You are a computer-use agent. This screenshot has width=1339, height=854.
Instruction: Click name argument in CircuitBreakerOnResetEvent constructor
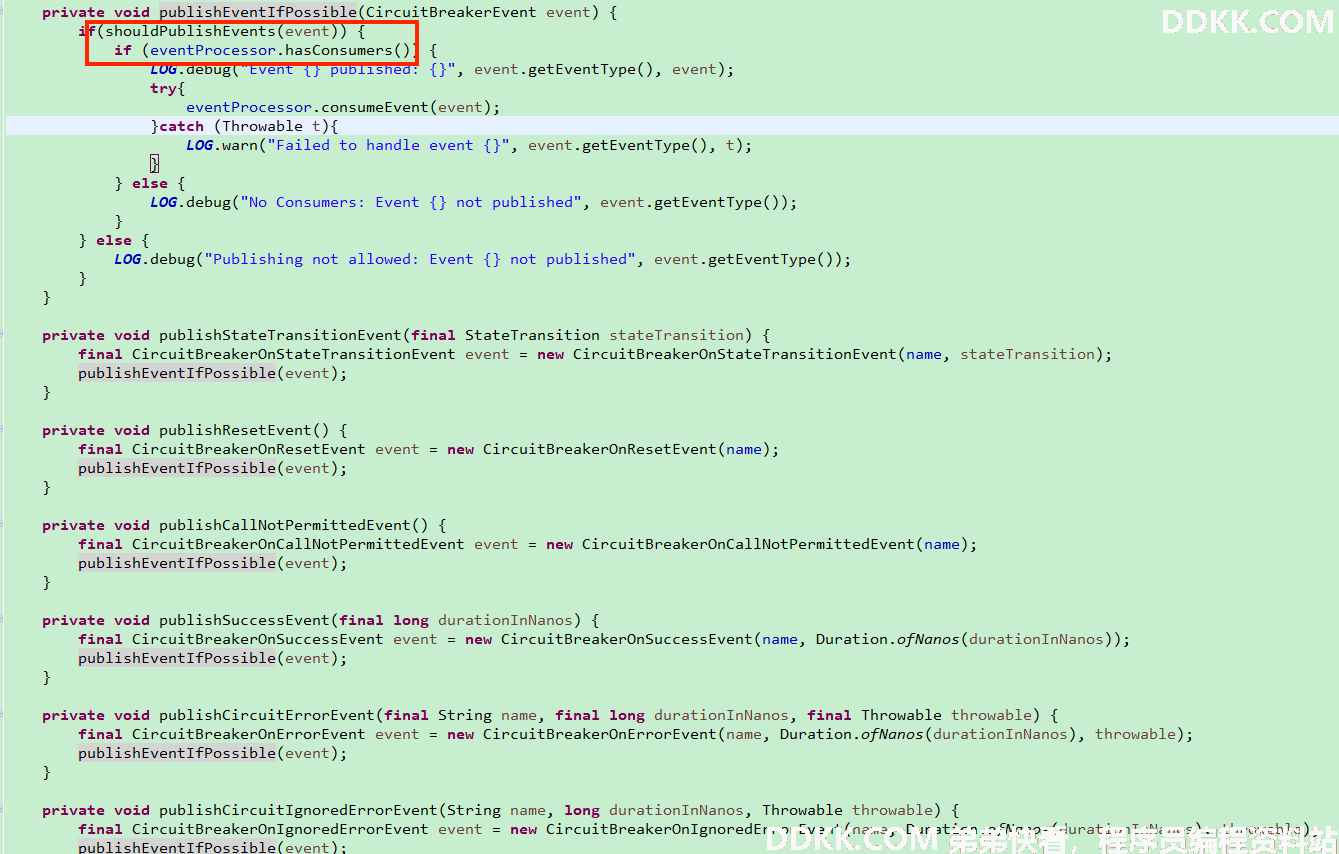pyautogui.click(x=744, y=449)
